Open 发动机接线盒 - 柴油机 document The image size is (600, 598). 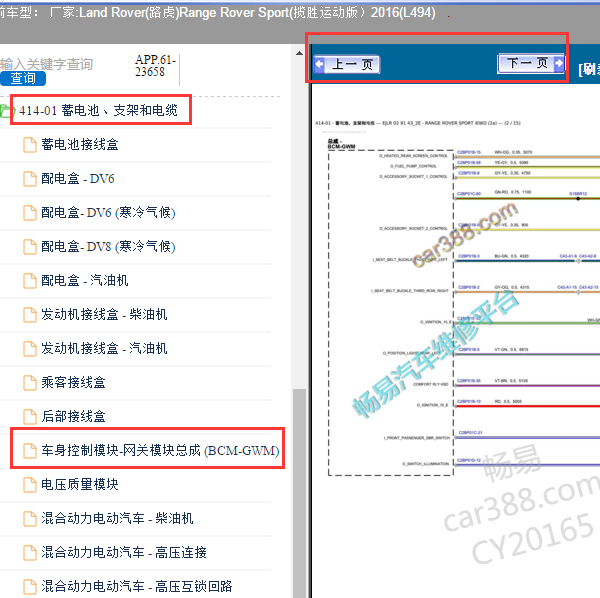[104, 314]
